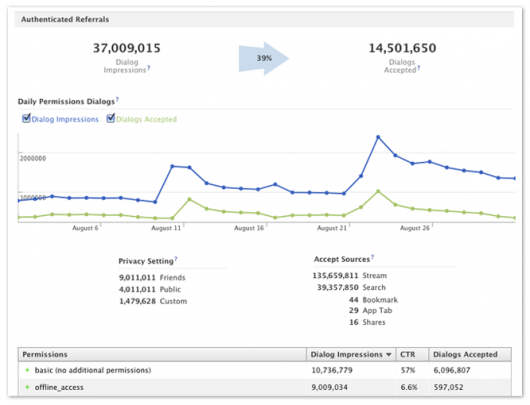Click help icon next to Dialog Impressions total
The image size is (530, 405).
148,67
